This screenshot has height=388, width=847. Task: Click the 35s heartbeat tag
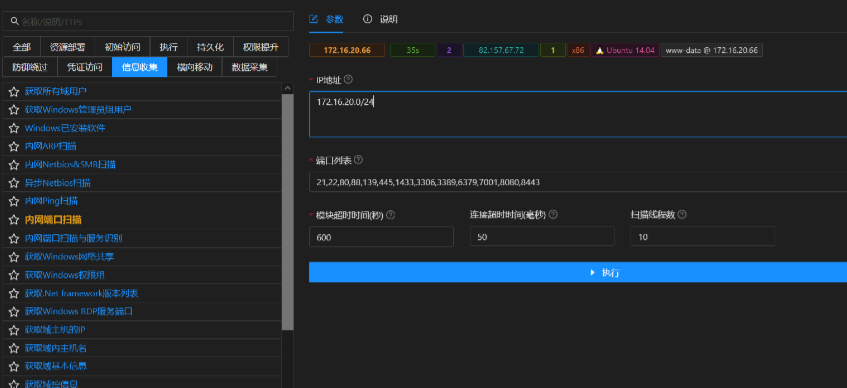tap(413, 50)
